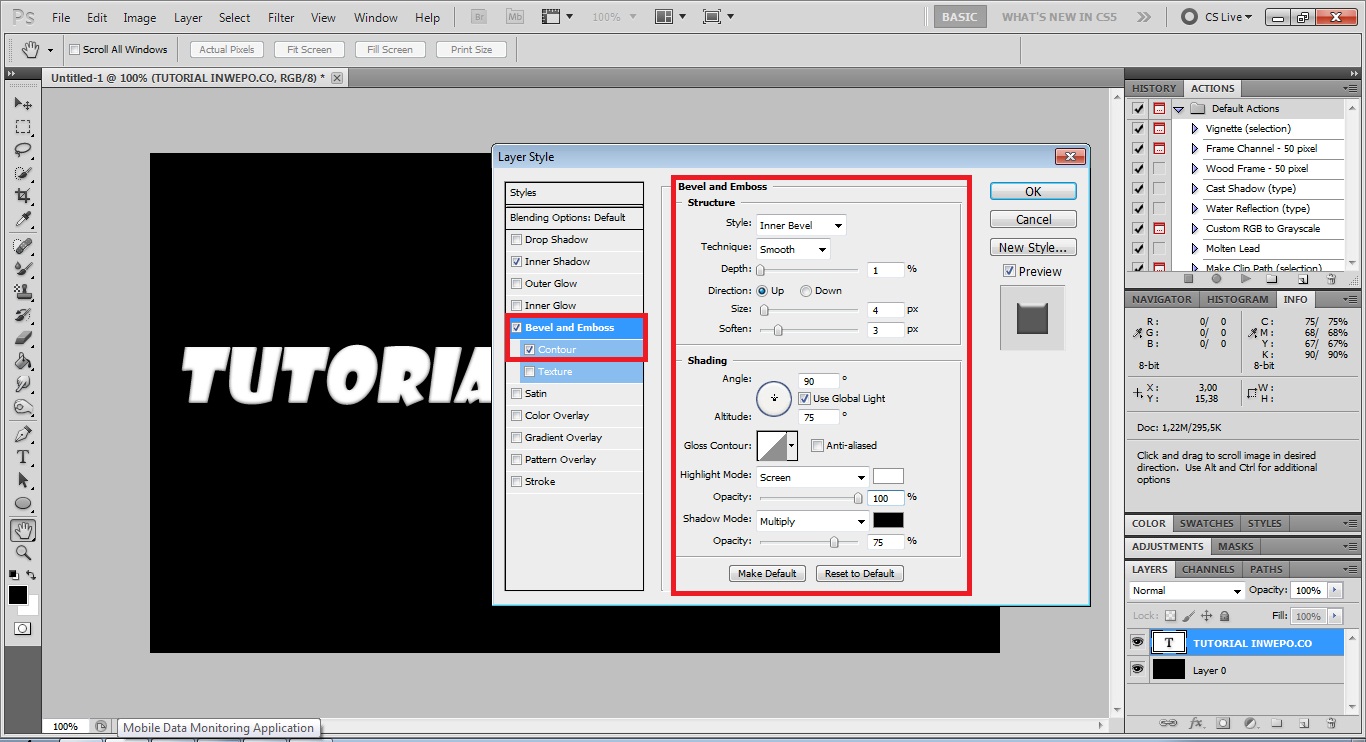The height and width of the screenshot is (742, 1366).
Task: Activate the Clone Stamp tool
Action: click(22, 292)
